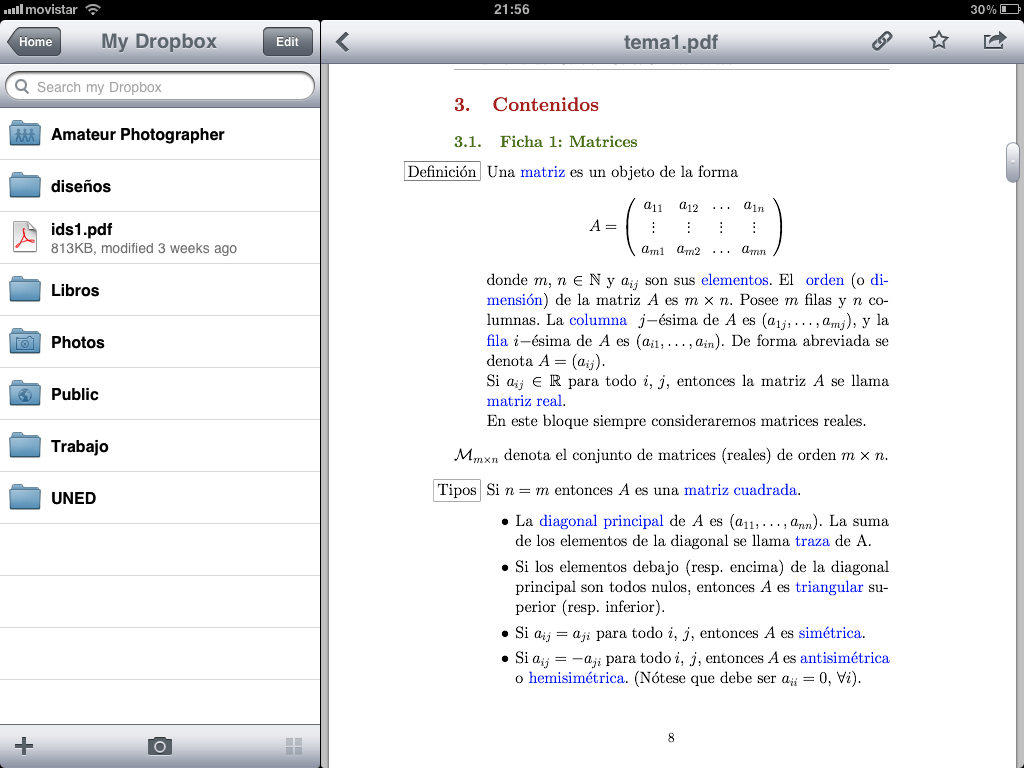This screenshot has height=768, width=1024.
Task: Focus the Search my Dropbox field
Action: click(160, 87)
